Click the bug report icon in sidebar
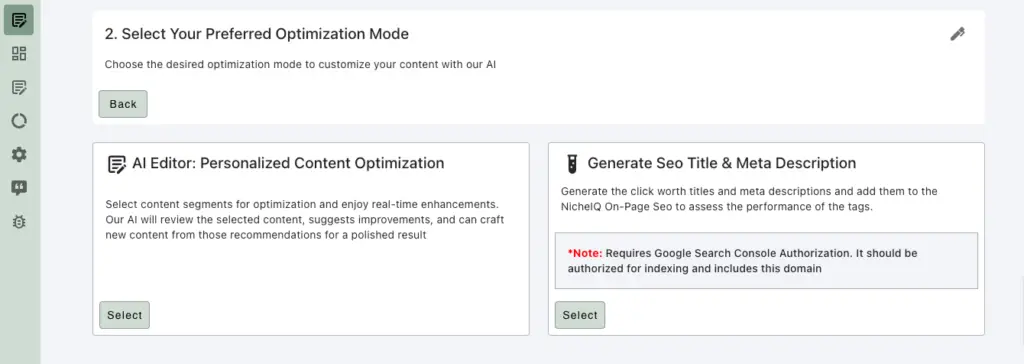 pos(19,222)
